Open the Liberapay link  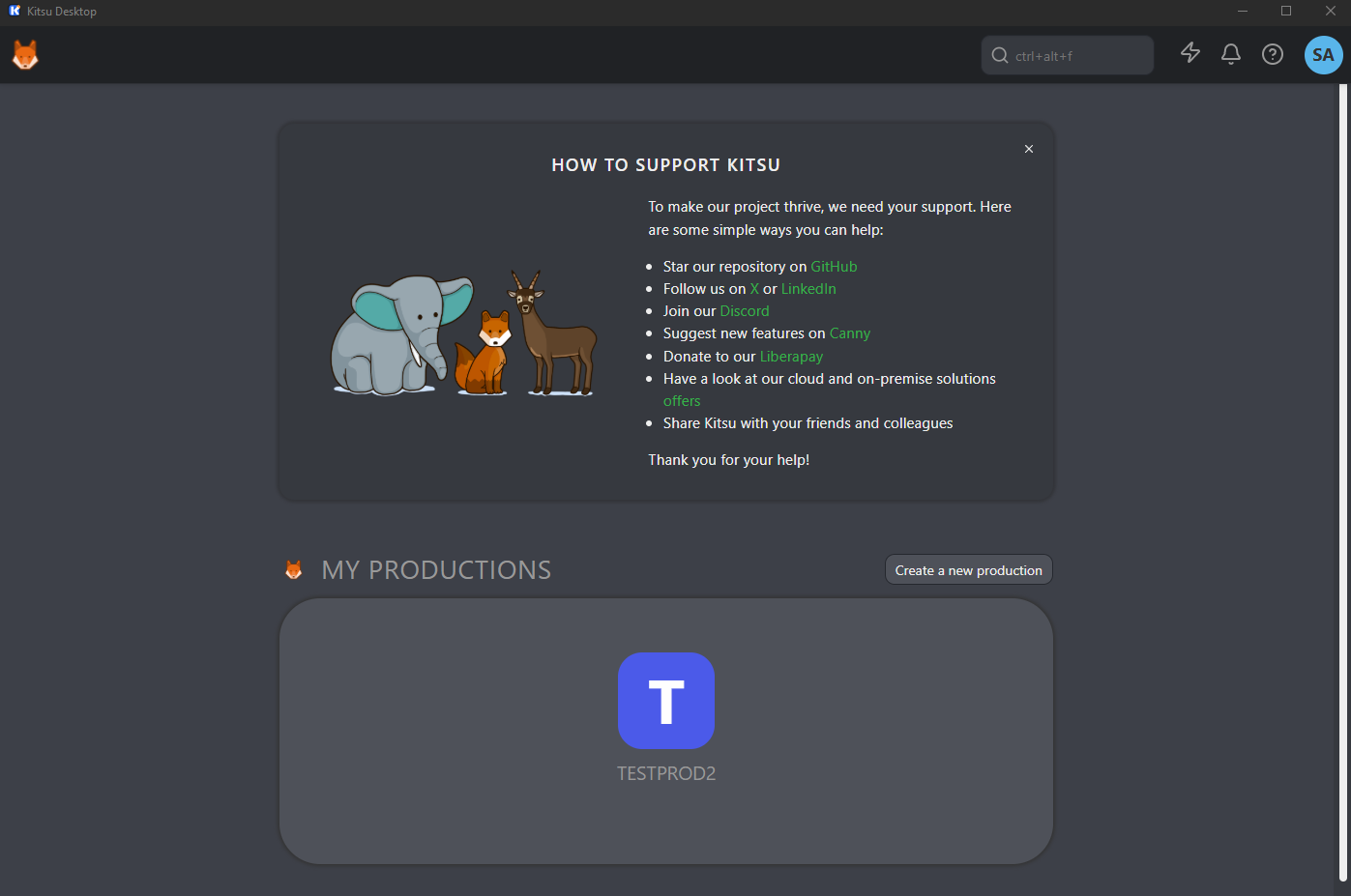click(791, 357)
